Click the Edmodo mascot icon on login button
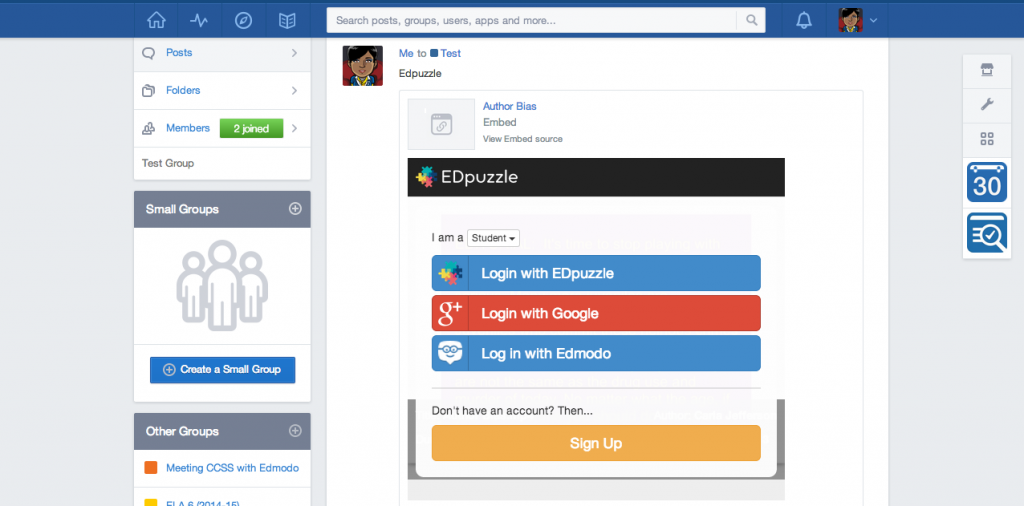The image size is (1024, 506). 450,353
